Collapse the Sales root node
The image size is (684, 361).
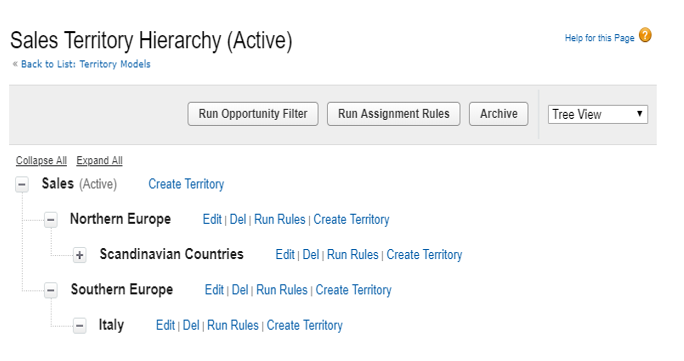(22, 184)
